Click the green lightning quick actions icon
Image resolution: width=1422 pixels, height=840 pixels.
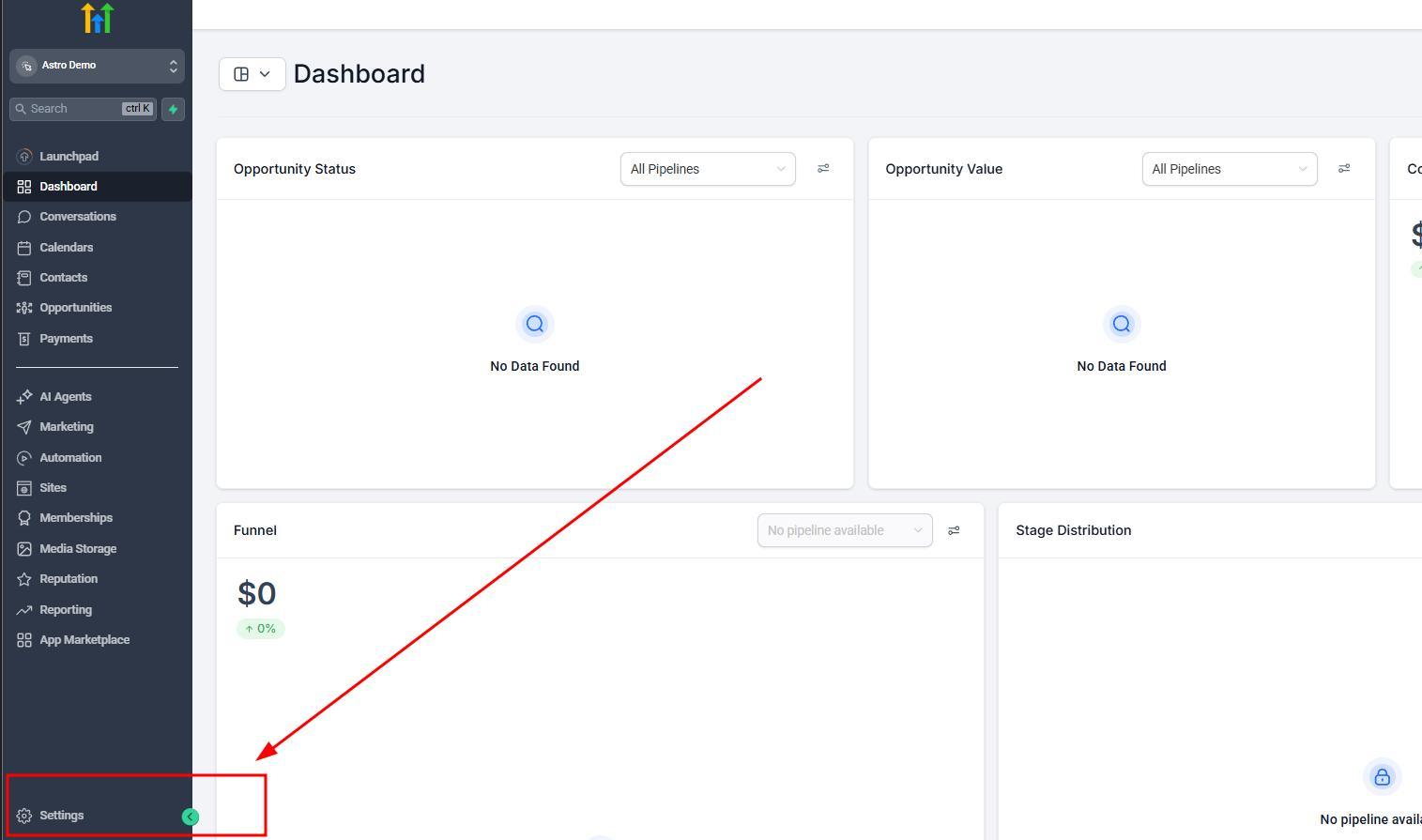(173, 109)
